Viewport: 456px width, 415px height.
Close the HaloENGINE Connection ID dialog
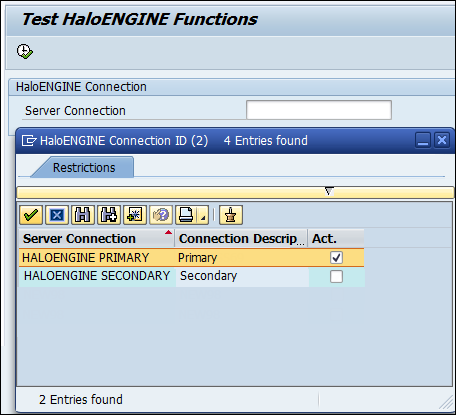(442, 140)
